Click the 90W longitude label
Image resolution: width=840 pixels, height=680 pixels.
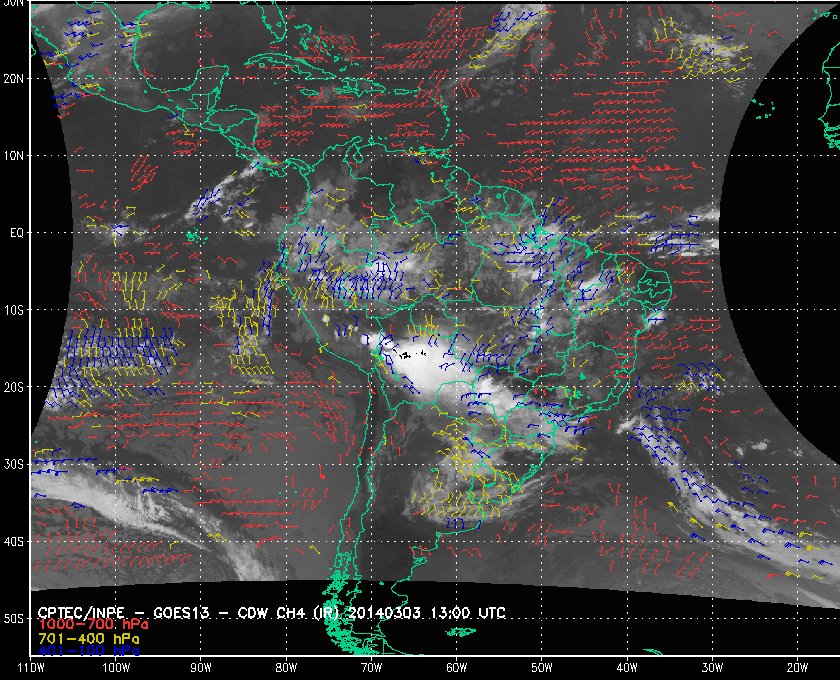pos(201,668)
